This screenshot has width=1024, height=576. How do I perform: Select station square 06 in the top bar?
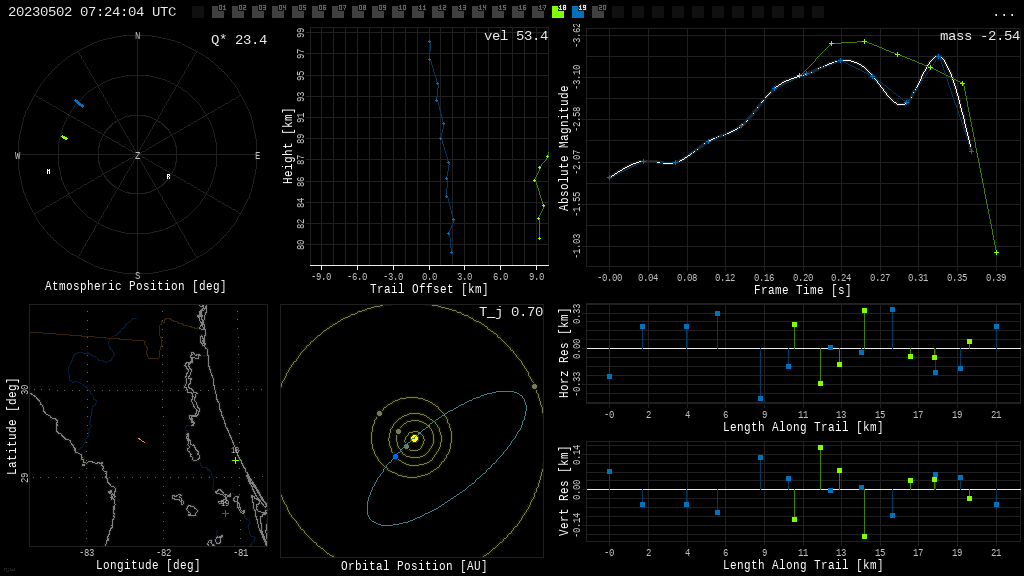coord(318,12)
